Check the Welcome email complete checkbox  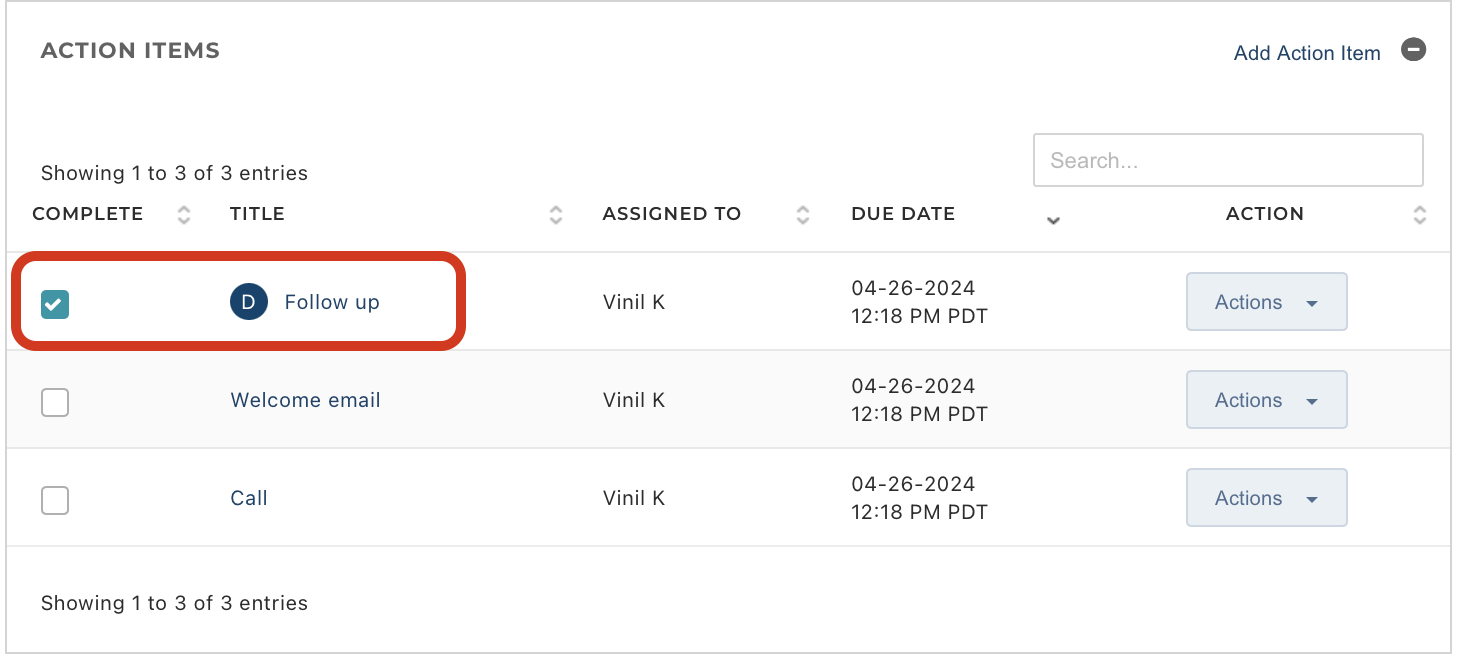point(55,403)
